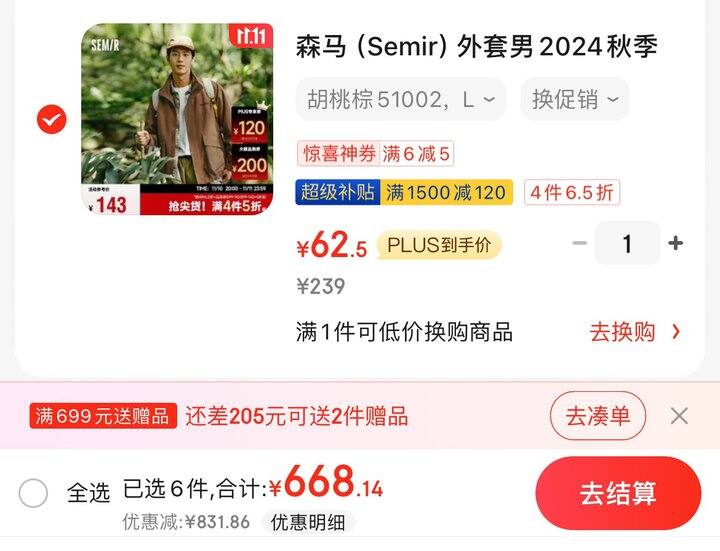Tap the 去凑单 button
The height and width of the screenshot is (551, 720).
(x=598, y=416)
